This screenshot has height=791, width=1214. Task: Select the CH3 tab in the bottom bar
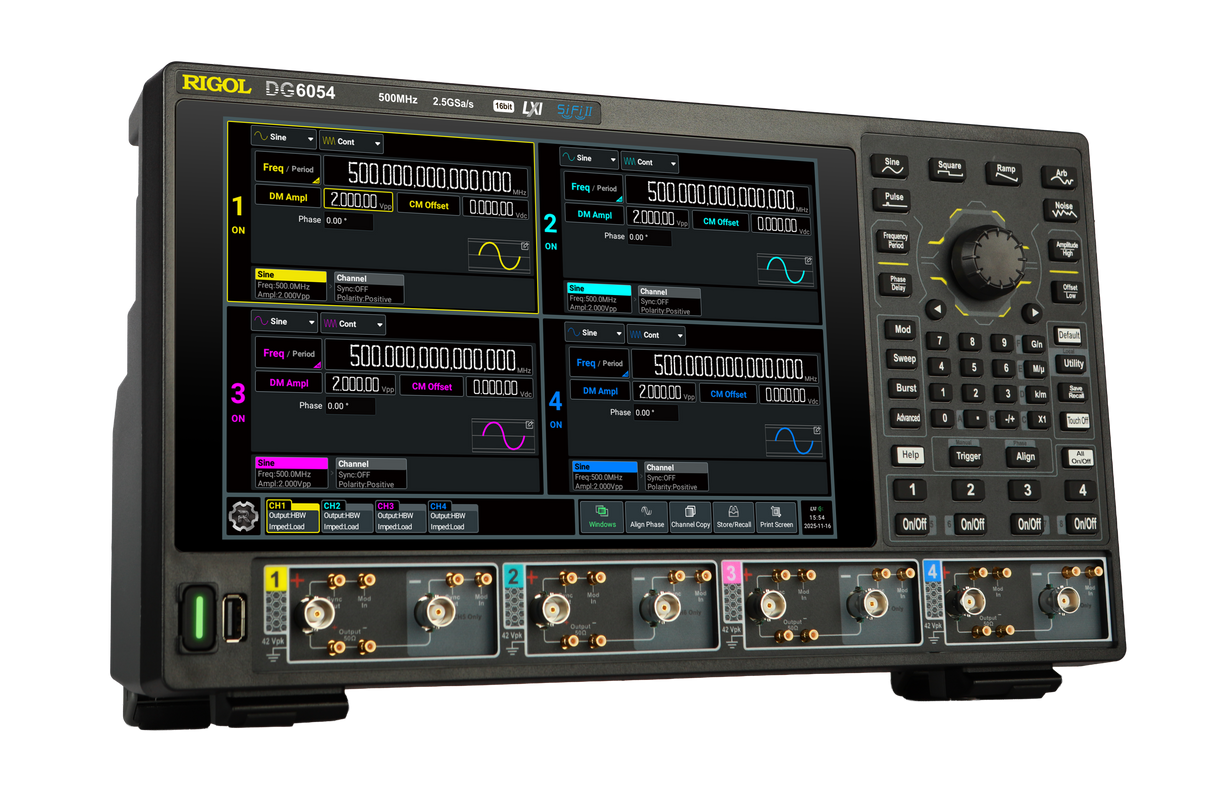(x=400, y=518)
